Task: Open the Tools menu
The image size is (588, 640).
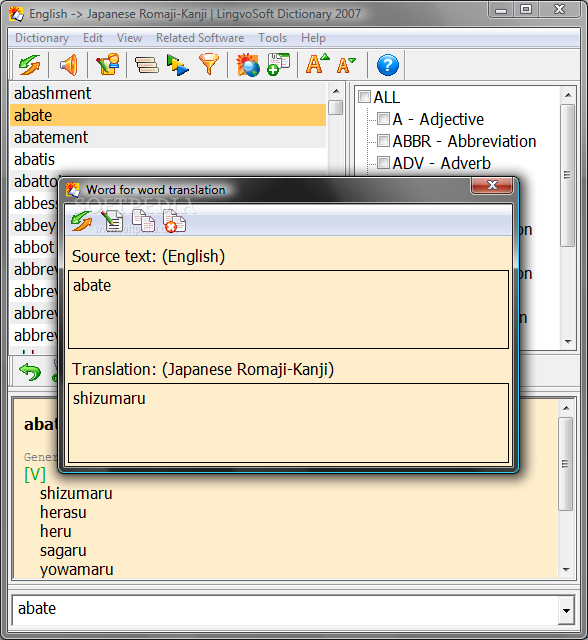Action: pyautogui.click(x=273, y=38)
